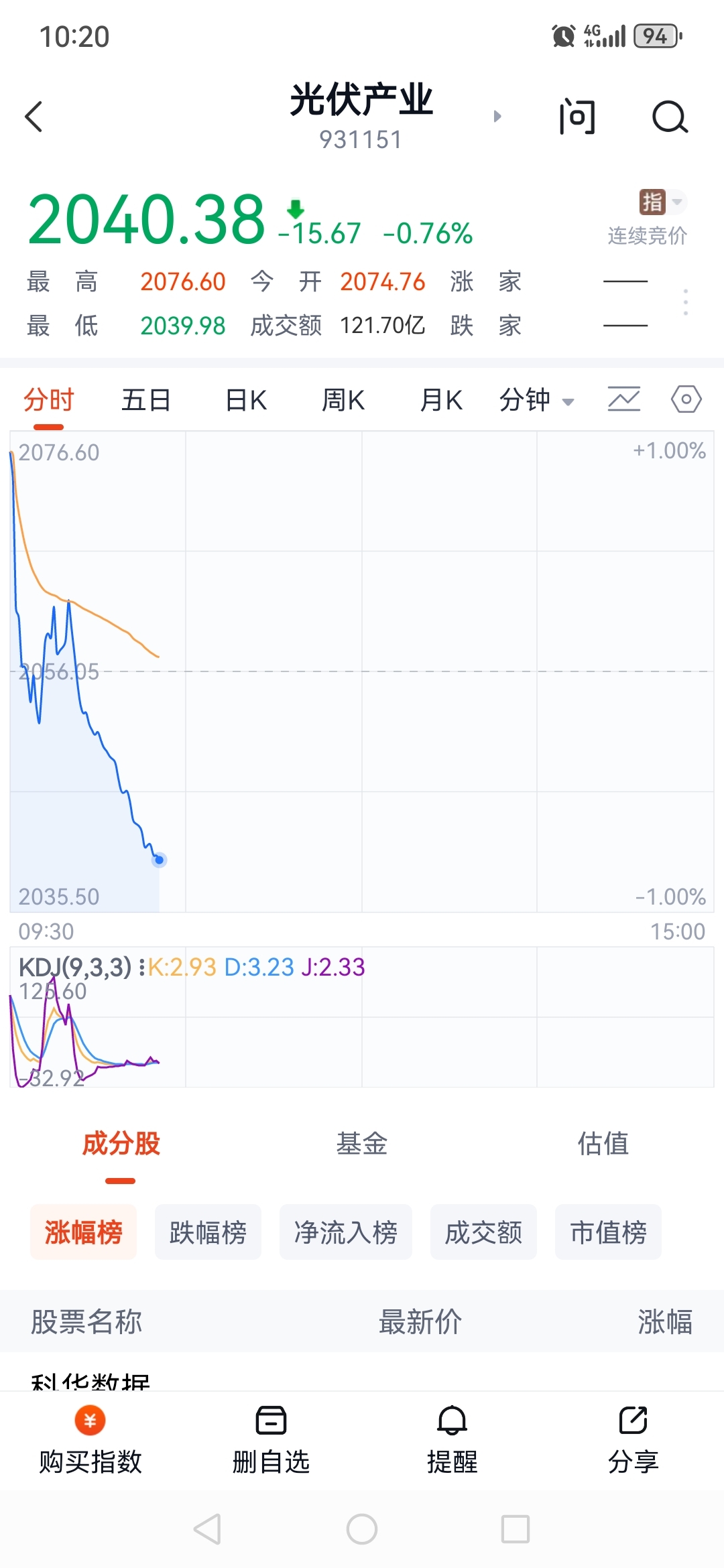Select the 市值榜 ranking filter
This screenshot has height=1568, width=724.
[x=608, y=1232]
